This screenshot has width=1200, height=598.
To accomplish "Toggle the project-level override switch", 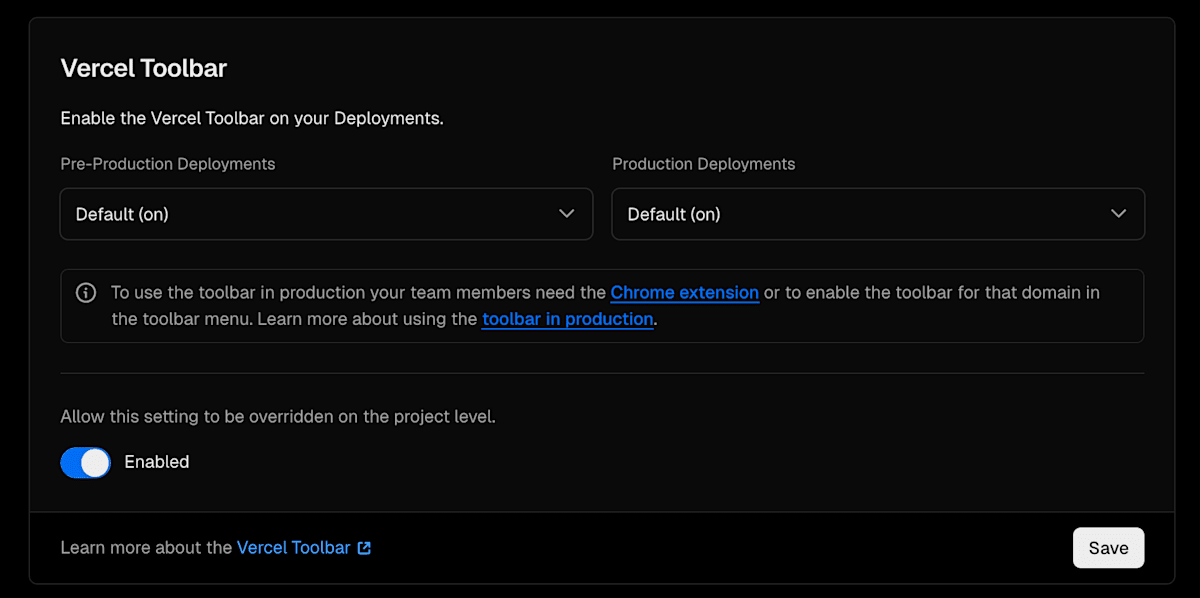I will point(86,462).
